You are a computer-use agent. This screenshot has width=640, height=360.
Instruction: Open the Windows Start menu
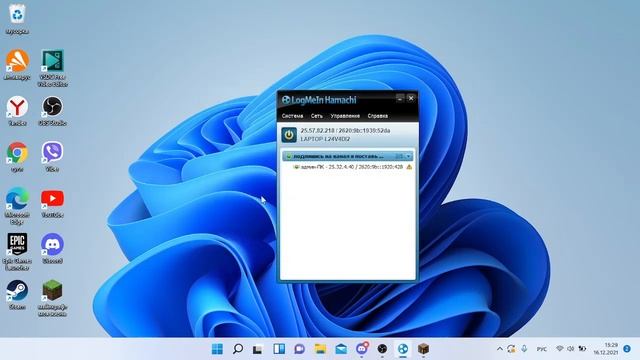pyautogui.click(x=217, y=349)
